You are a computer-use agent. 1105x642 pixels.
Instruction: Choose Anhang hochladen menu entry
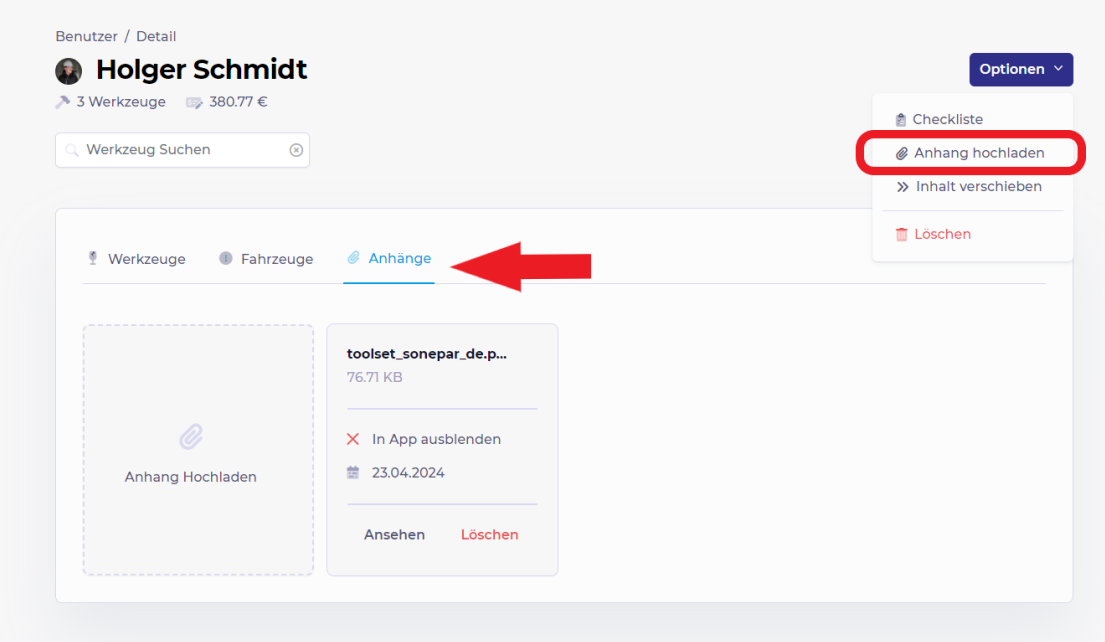point(978,153)
